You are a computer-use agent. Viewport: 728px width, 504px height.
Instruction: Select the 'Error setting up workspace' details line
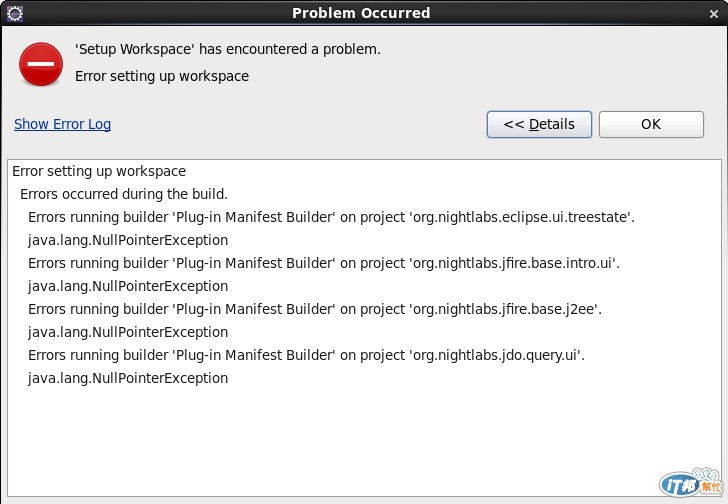pyautogui.click(x=99, y=171)
